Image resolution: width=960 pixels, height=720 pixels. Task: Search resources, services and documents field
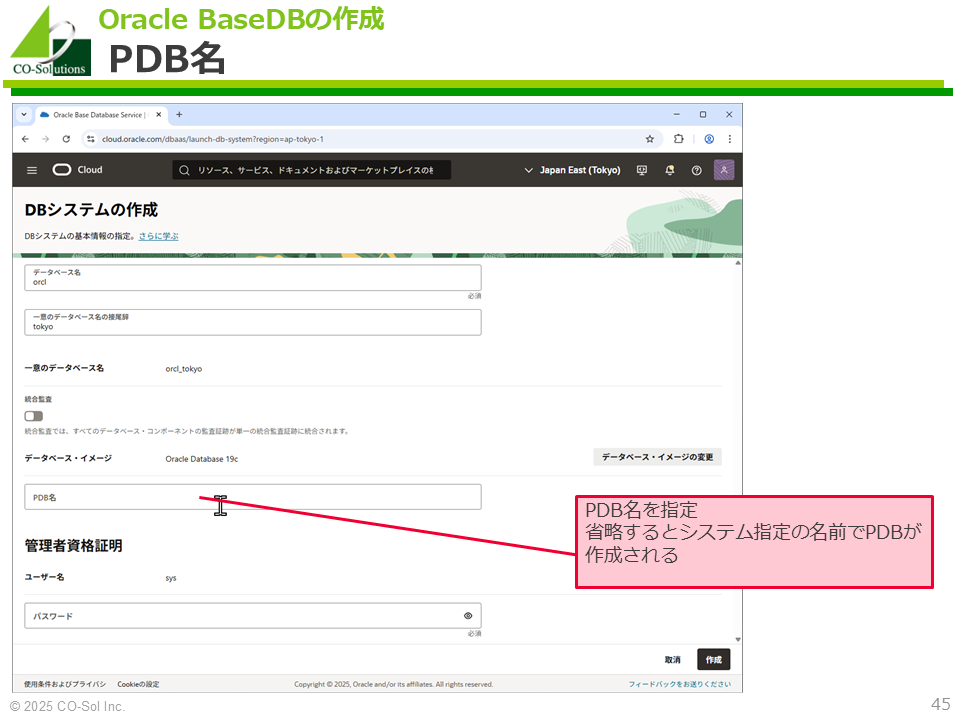tap(312, 170)
